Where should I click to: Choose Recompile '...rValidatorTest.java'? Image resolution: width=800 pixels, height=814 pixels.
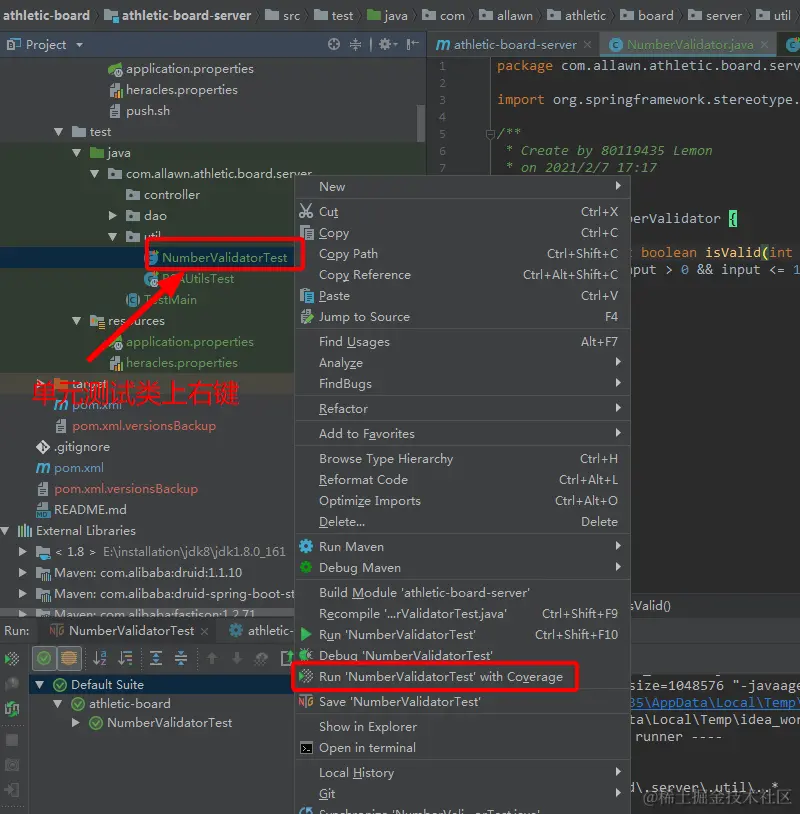click(463, 614)
